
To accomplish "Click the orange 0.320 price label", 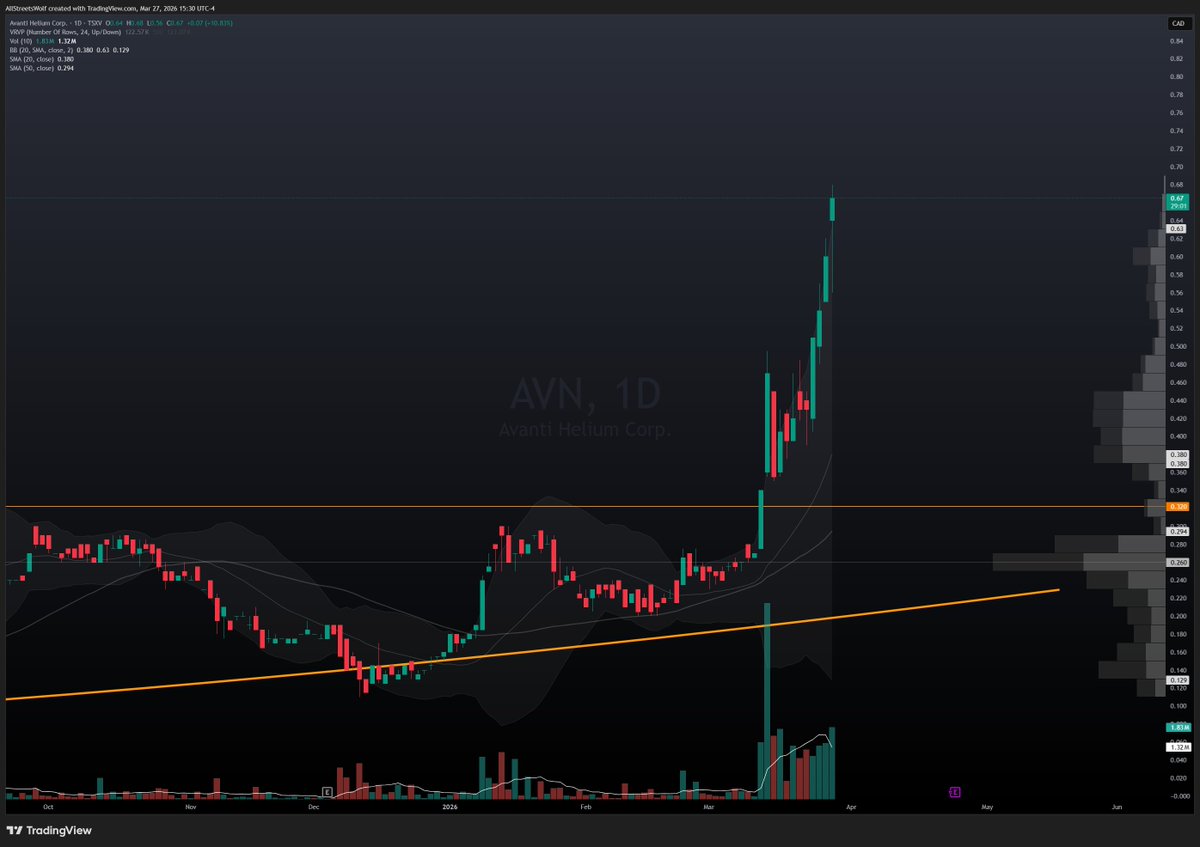I will tap(1176, 507).
